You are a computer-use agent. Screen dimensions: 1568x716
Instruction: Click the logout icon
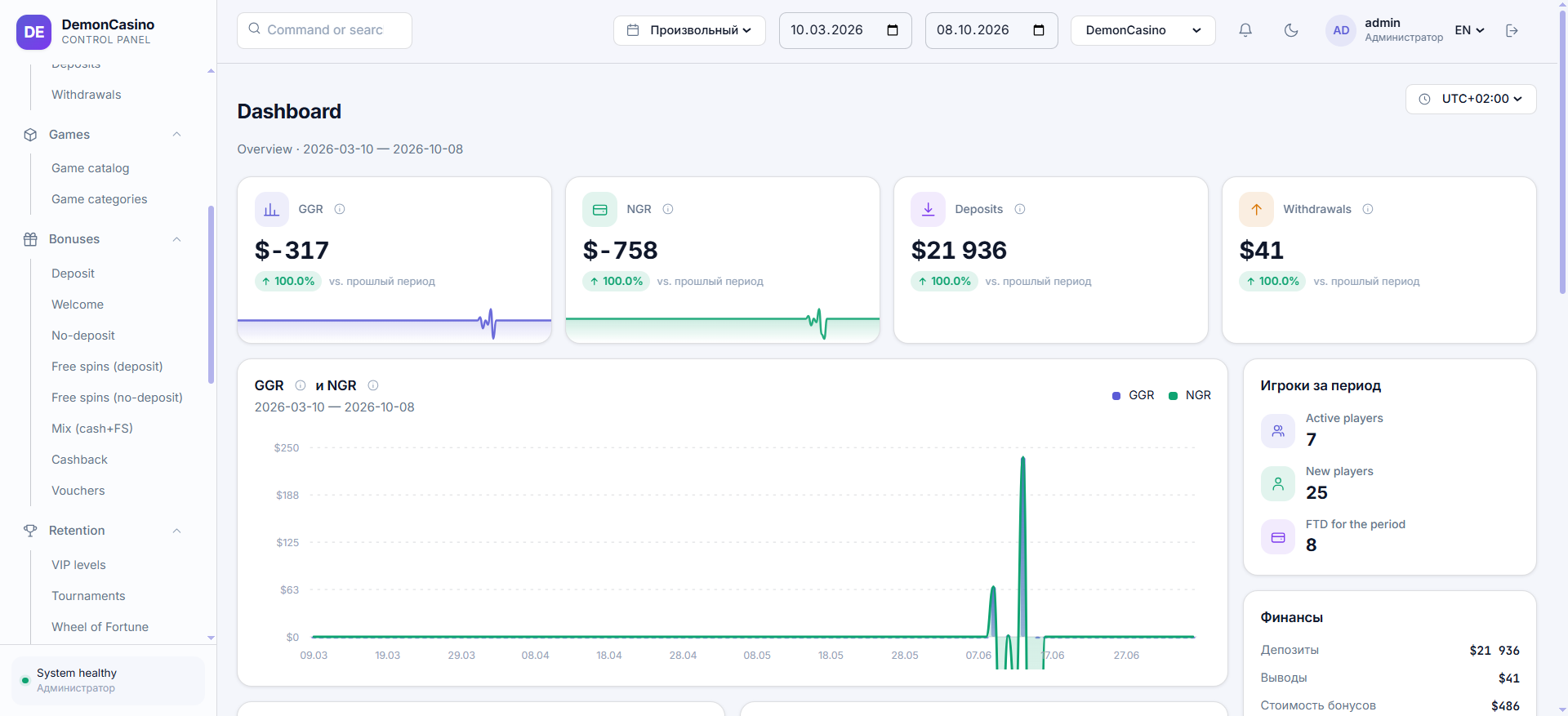click(1512, 30)
